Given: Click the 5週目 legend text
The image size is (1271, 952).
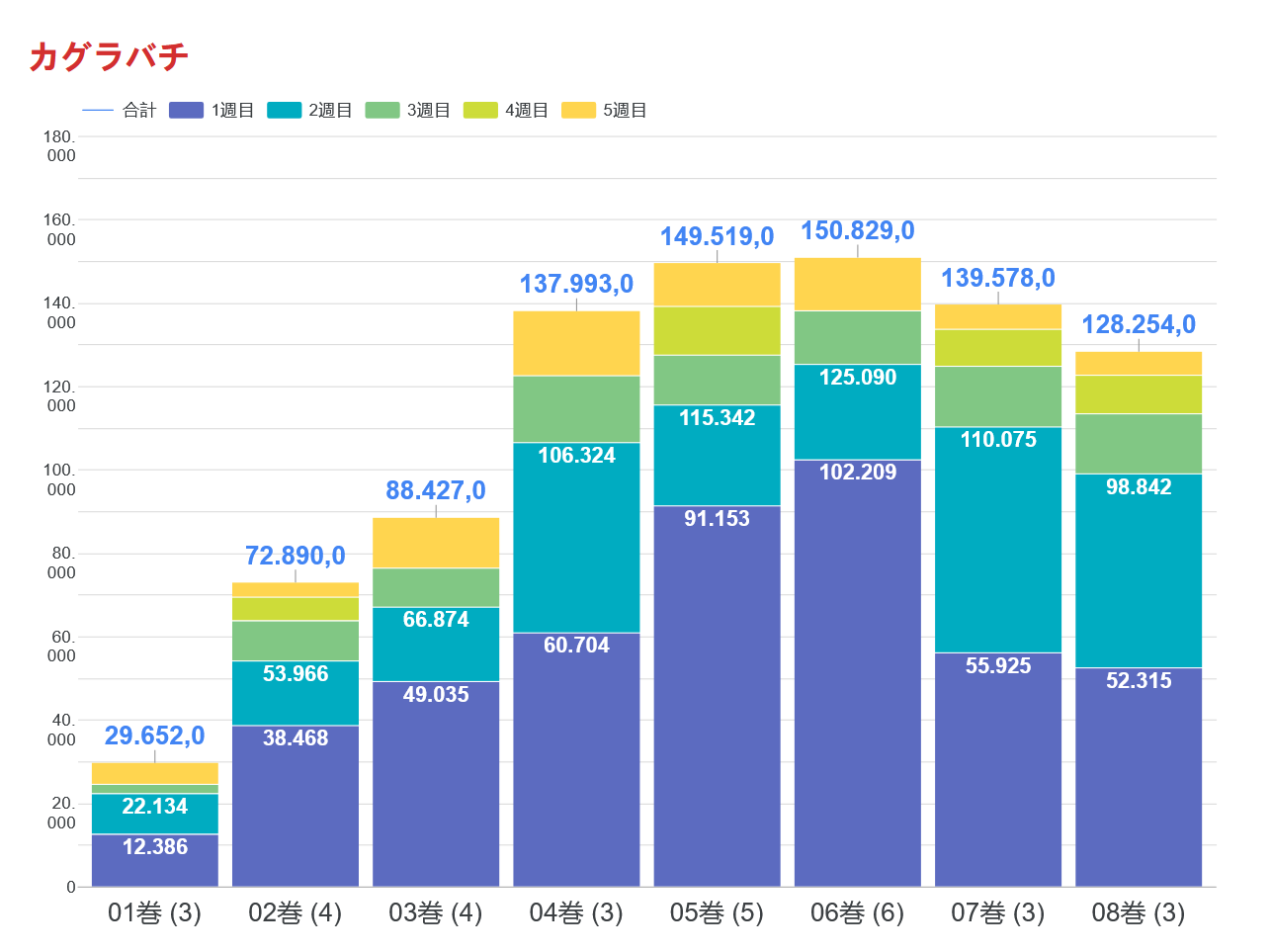Looking at the screenshot, I should click(x=625, y=110).
